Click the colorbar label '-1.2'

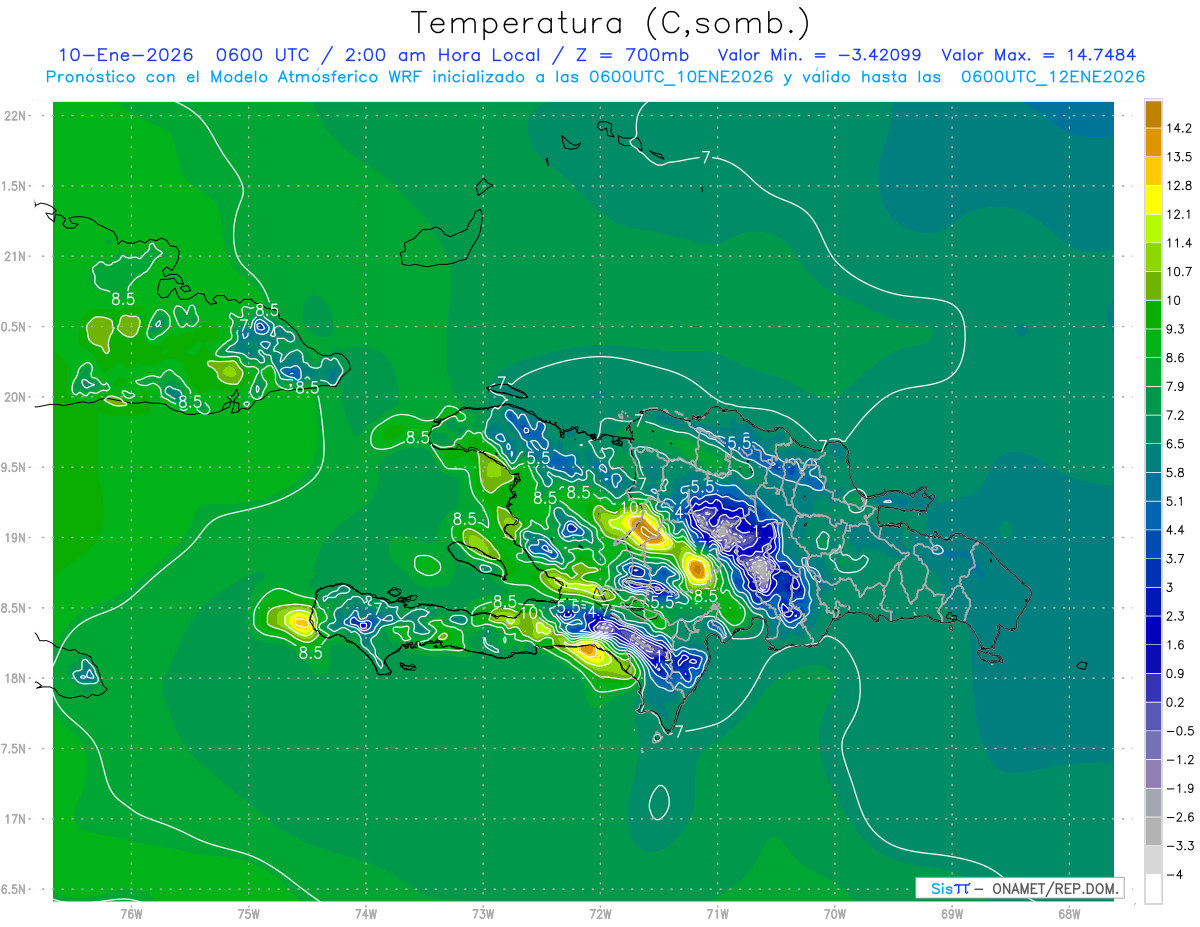[x=1179, y=760]
